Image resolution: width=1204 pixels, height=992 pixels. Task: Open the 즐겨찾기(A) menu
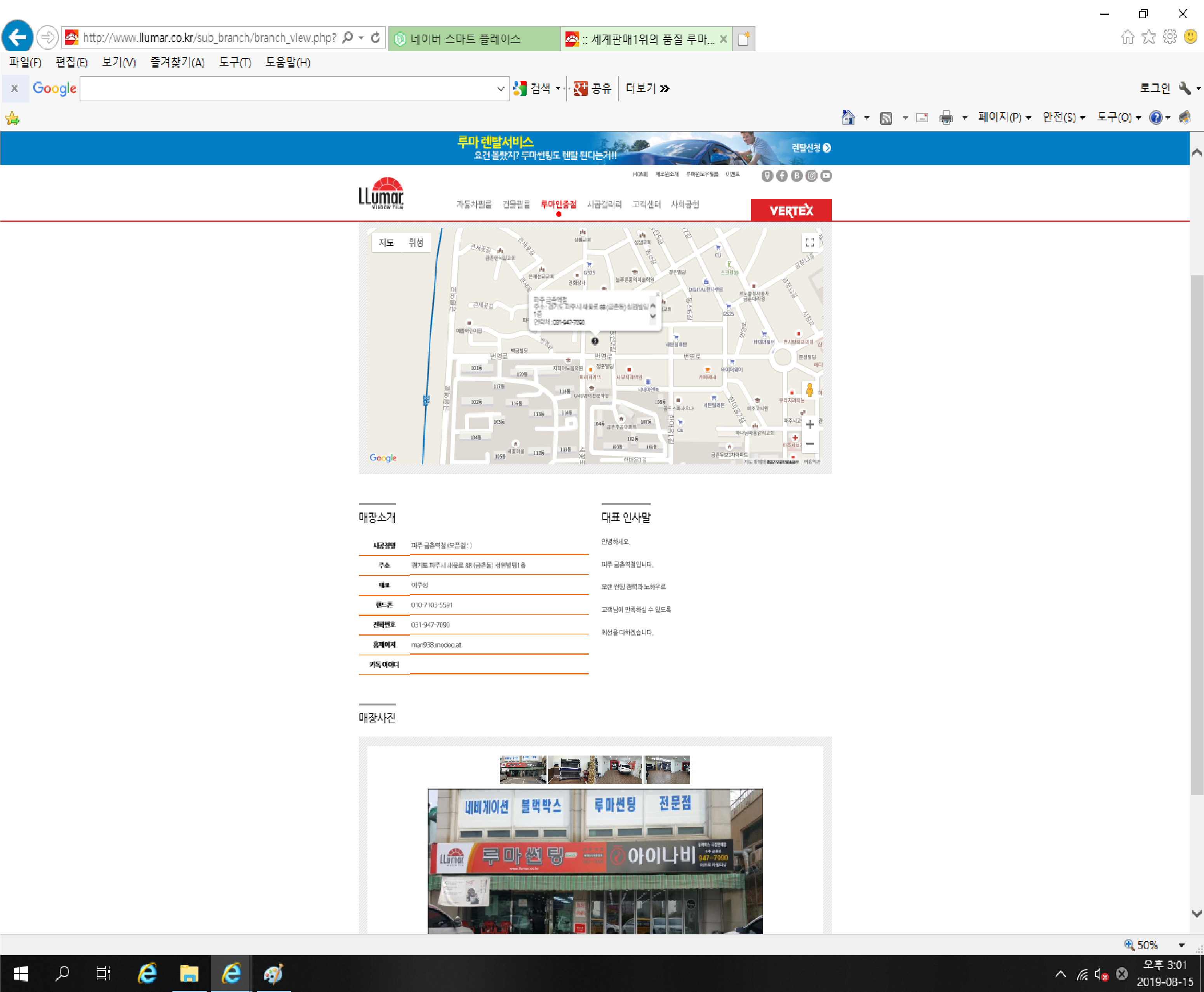tap(177, 62)
